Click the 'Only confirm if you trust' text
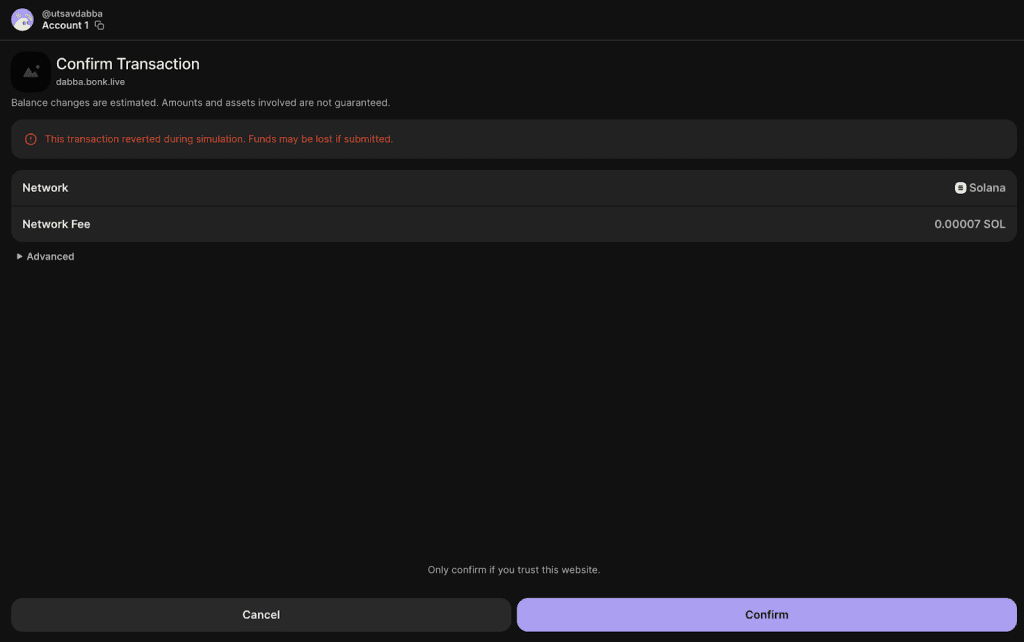Viewport: 1024px width, 642px height. [x=513, y=570]
